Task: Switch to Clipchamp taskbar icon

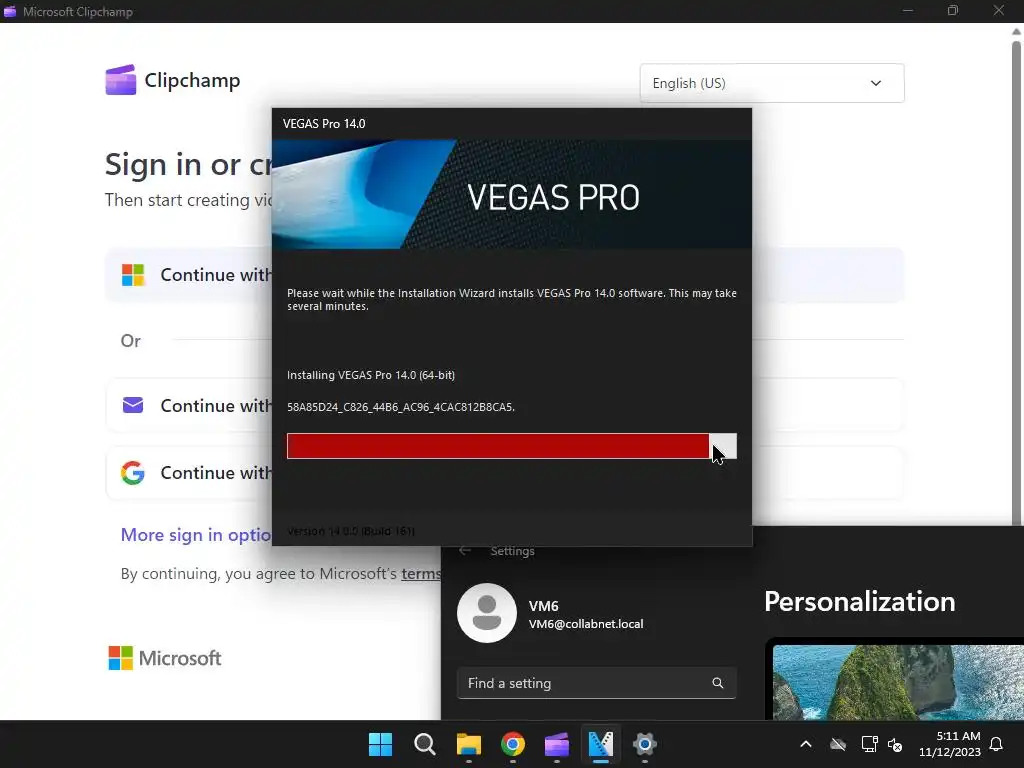Action: pyautogui.click(x=556, y=744)
